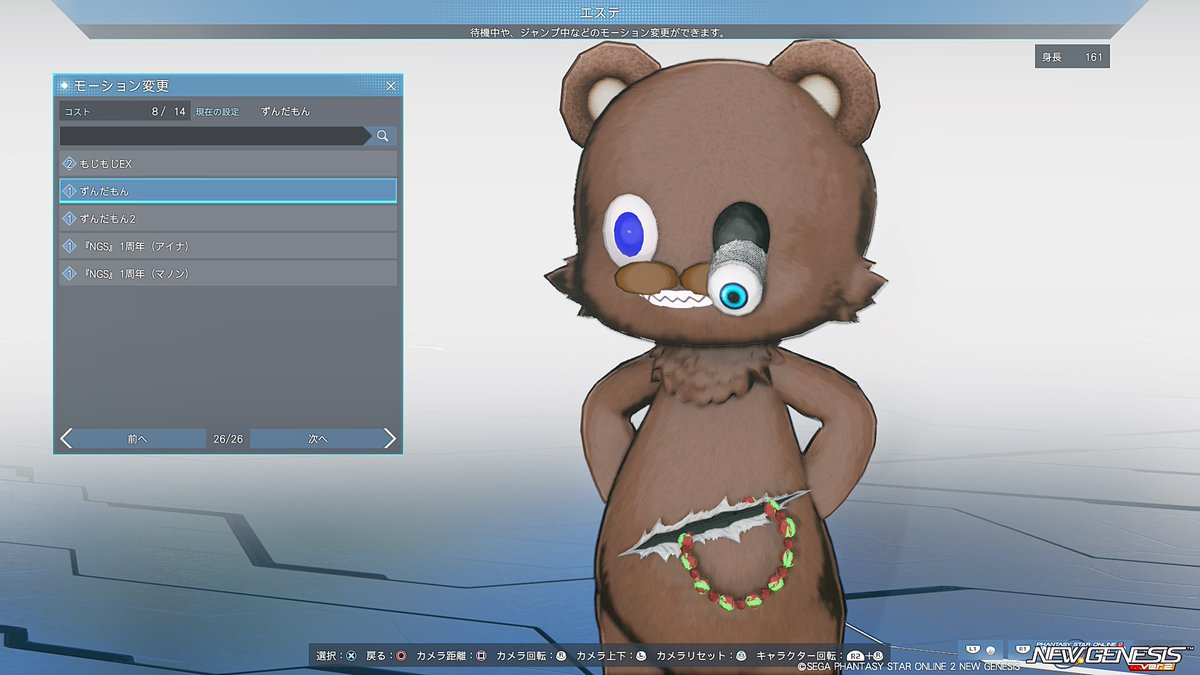Click the cross button icon beside 選択
This screenshot has width=1200, height=675.
click(x=351, y=656)
